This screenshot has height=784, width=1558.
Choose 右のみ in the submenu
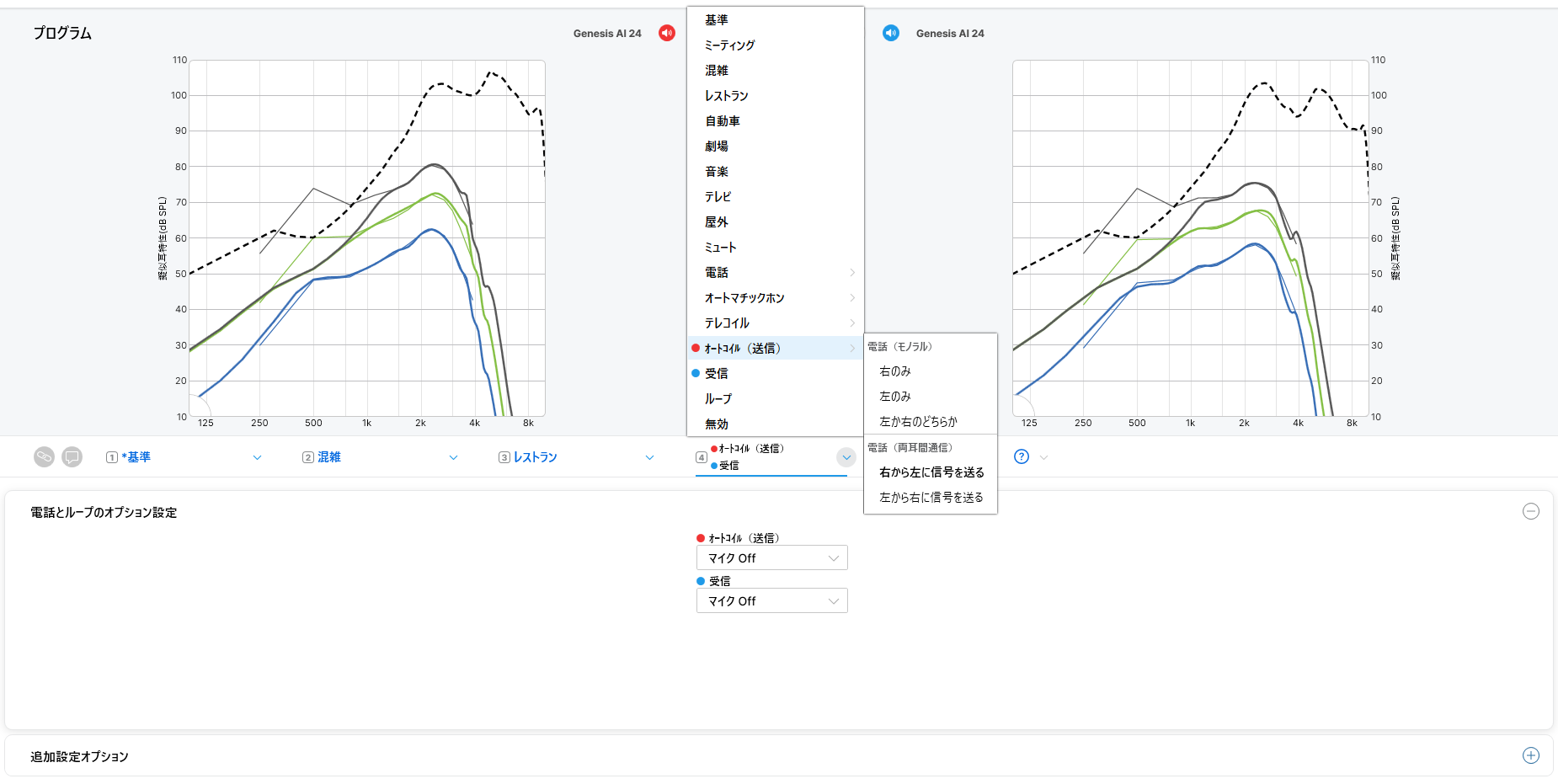click(895, 371)
